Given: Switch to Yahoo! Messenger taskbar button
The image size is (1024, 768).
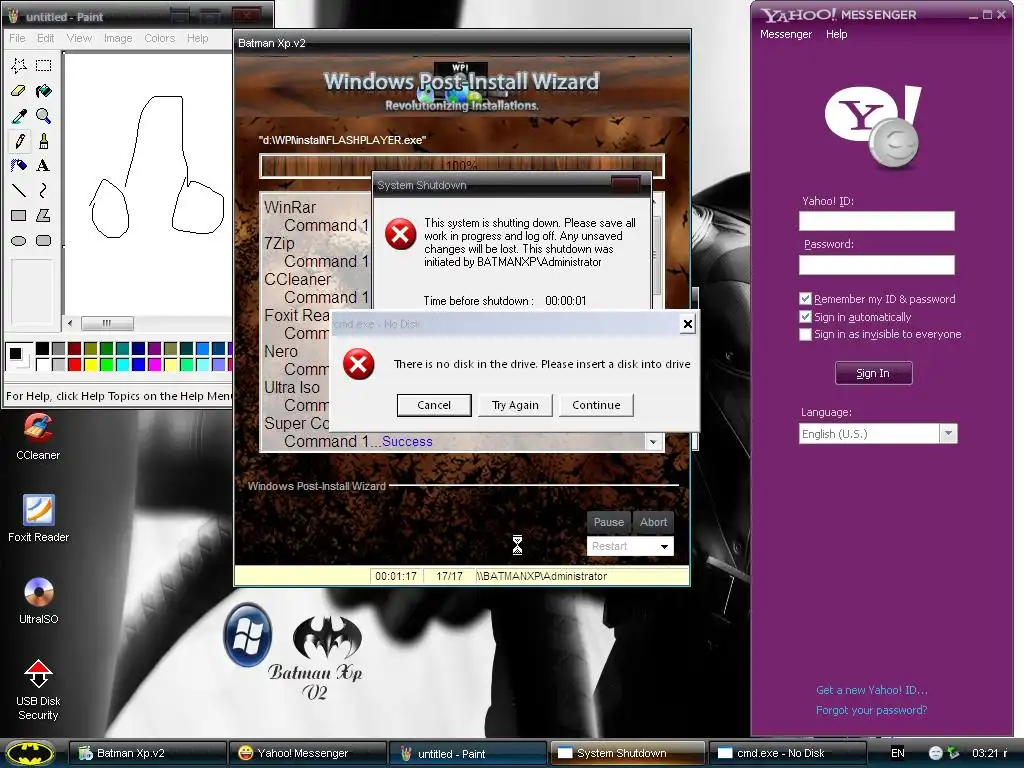Looking at the screenshot, I should [308, 753].
